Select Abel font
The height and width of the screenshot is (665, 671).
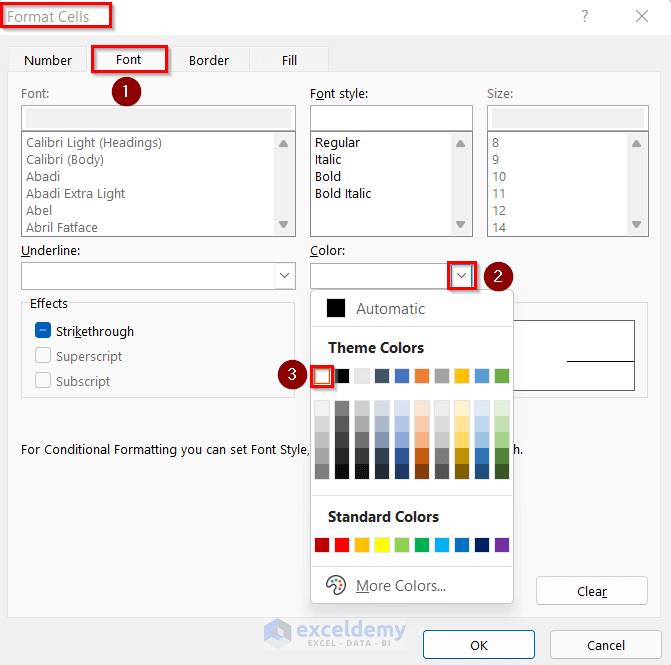coord(39,211)
